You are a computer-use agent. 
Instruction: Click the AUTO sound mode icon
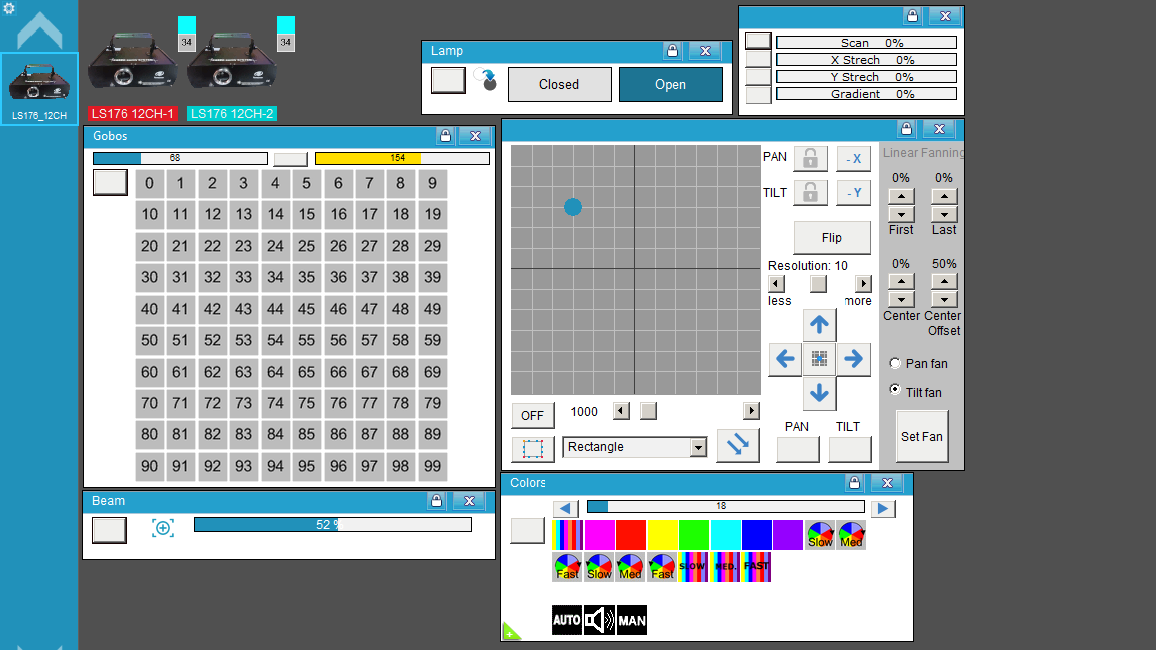tap(567, 620)
